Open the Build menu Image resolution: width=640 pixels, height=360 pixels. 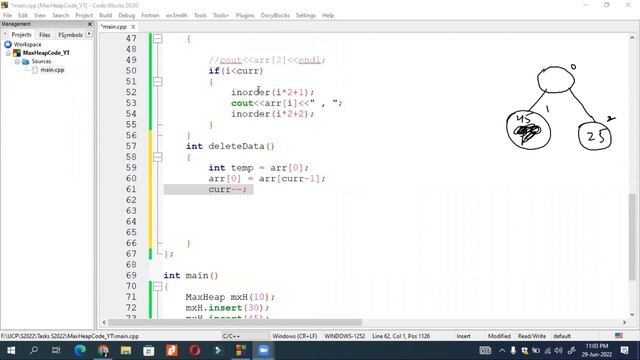click(x=106, y=15)
